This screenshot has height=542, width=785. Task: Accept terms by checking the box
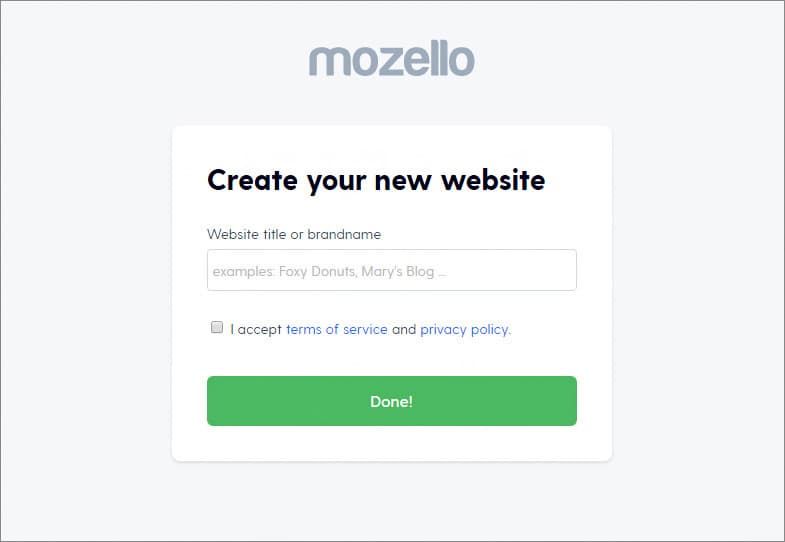(x=217, y=327)
